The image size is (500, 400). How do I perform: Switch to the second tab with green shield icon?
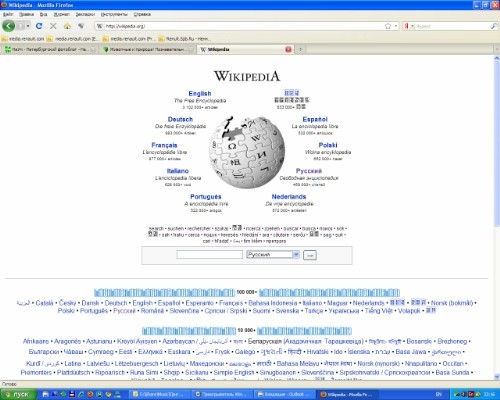[x=148, y=49]
